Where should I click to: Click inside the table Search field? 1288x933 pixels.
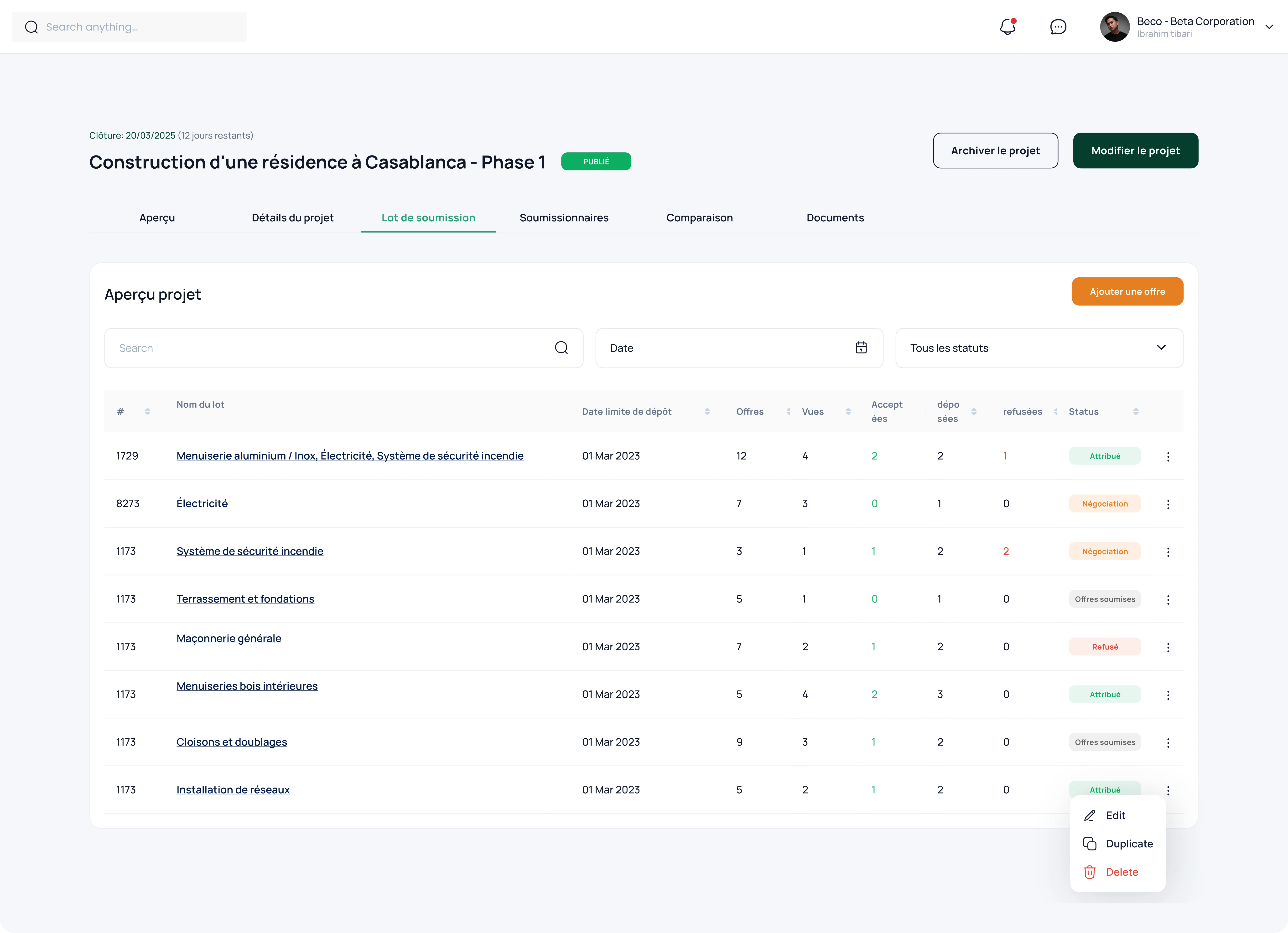click(x=284, y=347)
